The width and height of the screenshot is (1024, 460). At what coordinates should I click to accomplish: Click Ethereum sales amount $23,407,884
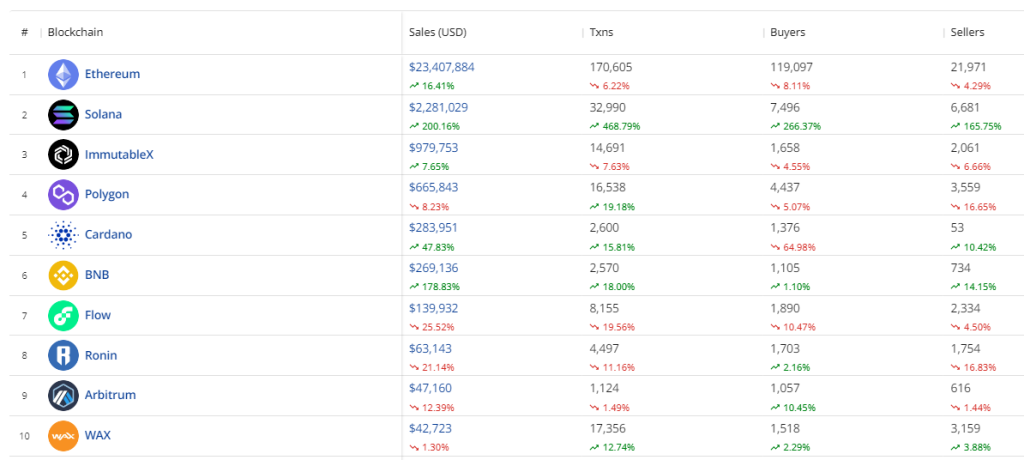pyautogui.click(x=442, y=67)
